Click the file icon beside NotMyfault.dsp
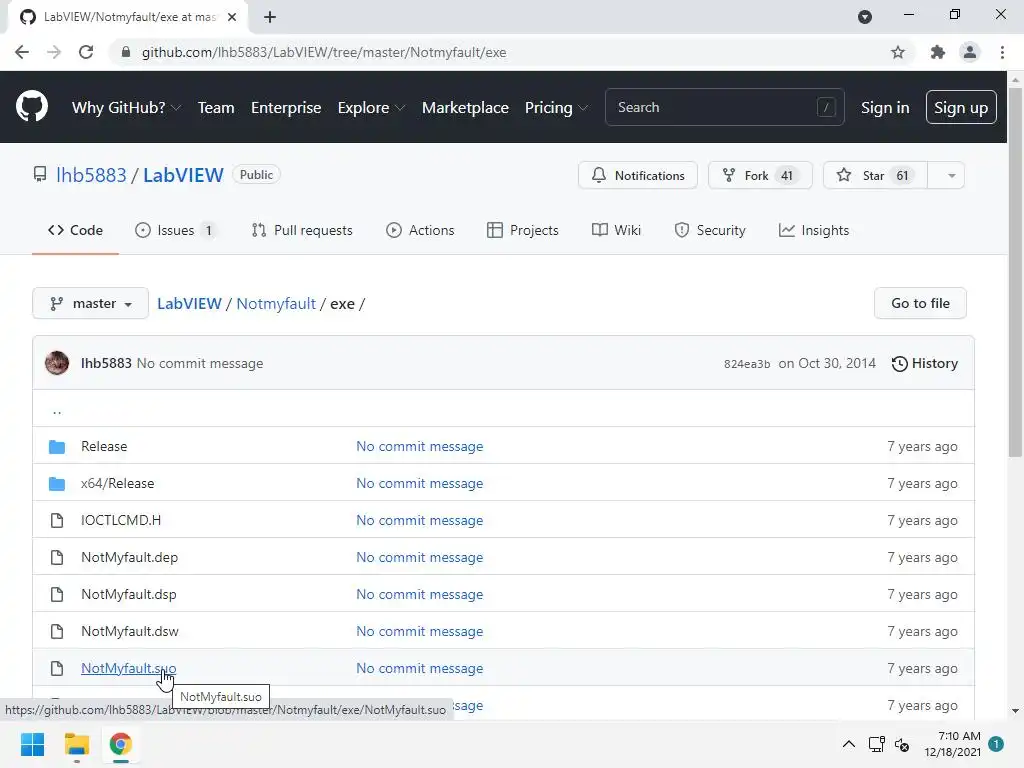 click(x=57, y=594)
